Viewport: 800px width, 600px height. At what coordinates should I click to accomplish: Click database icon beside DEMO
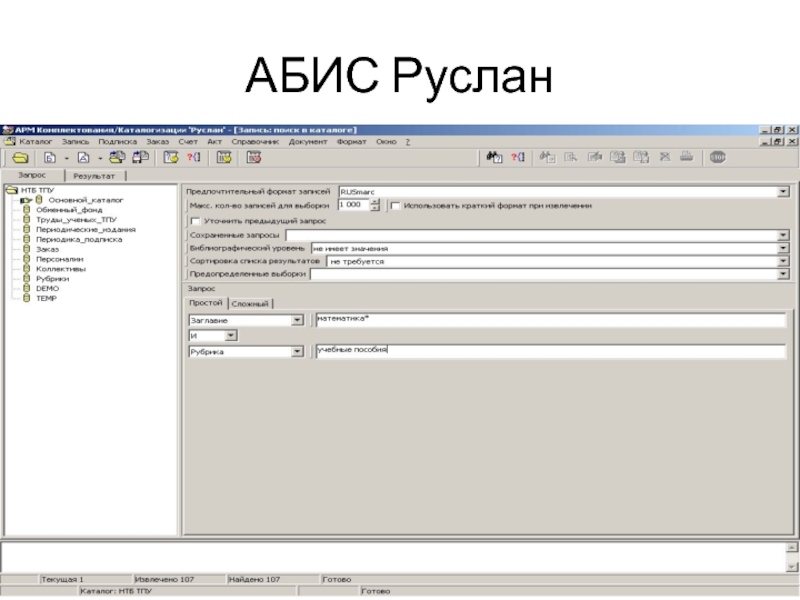[27, 288]
